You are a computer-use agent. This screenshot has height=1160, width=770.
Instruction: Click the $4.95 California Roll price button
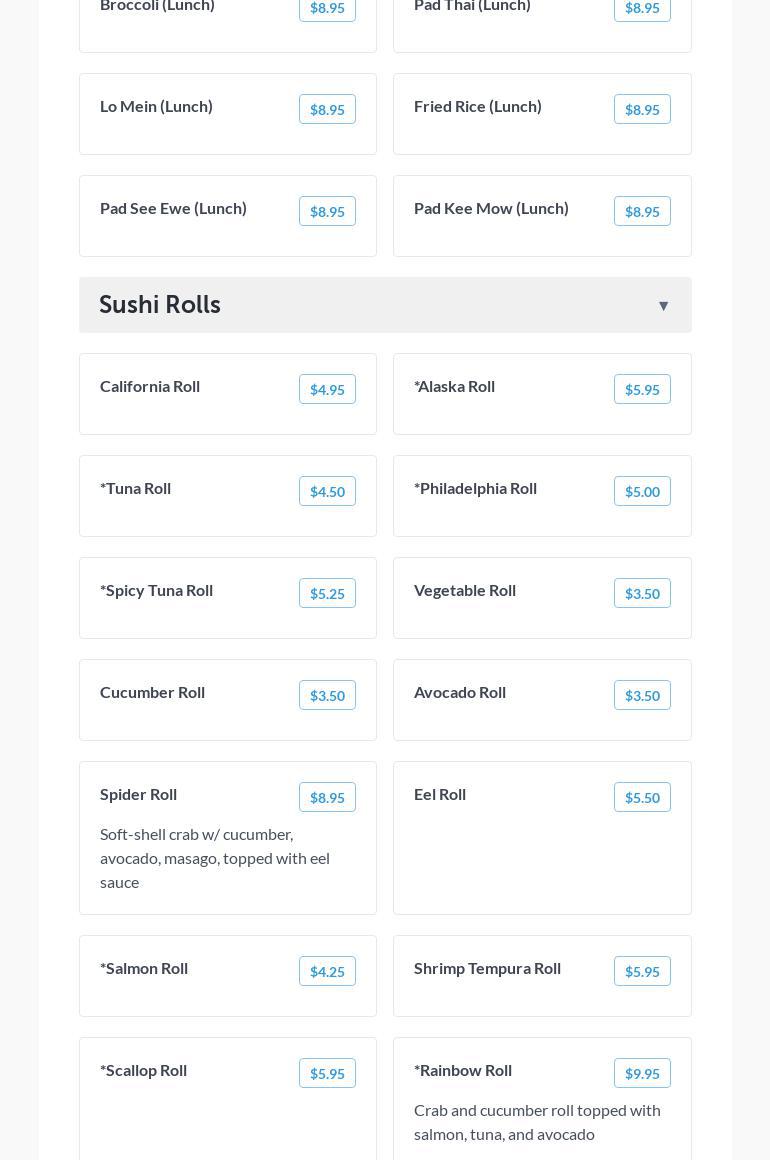[327, 390]
